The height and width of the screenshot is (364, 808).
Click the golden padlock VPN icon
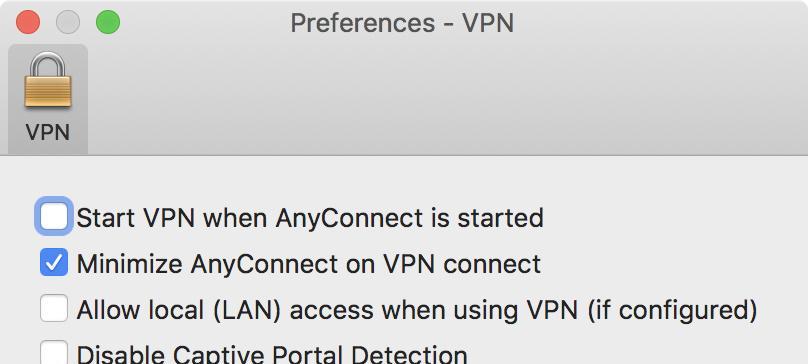click(x=48, y=81)
